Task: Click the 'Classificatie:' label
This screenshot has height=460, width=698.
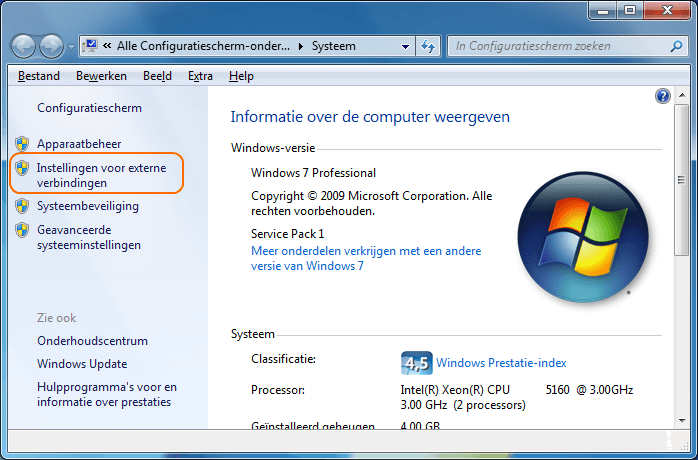Action: [x=283, y=358]
